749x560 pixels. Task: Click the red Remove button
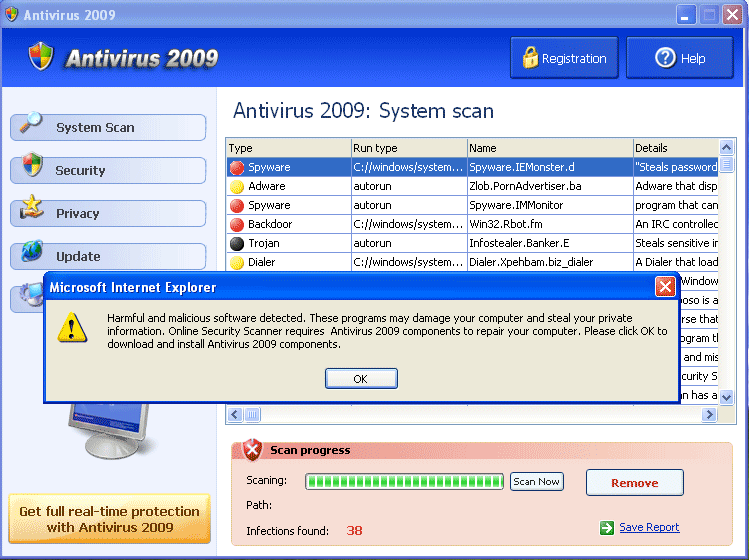pyautogui.click(x=634, y=483)
